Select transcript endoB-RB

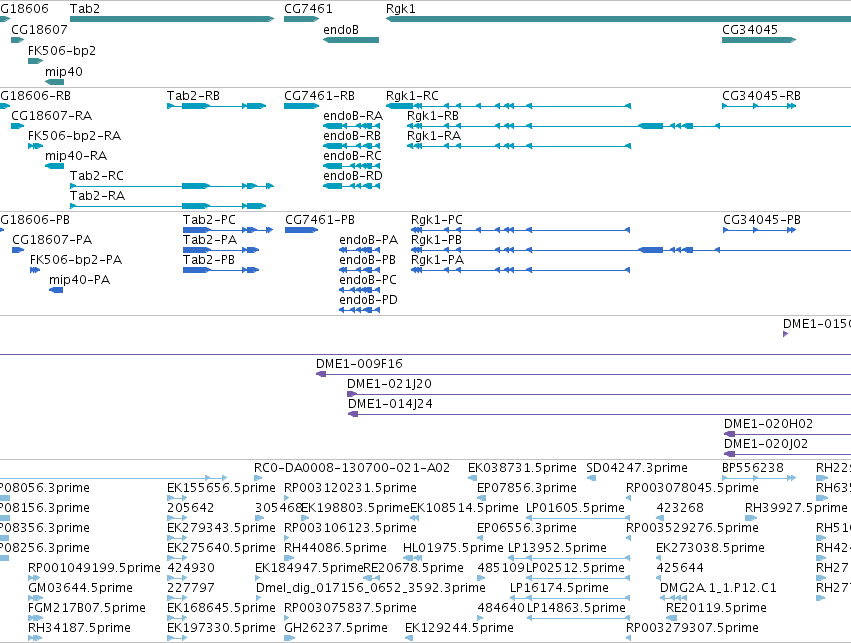coord(352,136)
